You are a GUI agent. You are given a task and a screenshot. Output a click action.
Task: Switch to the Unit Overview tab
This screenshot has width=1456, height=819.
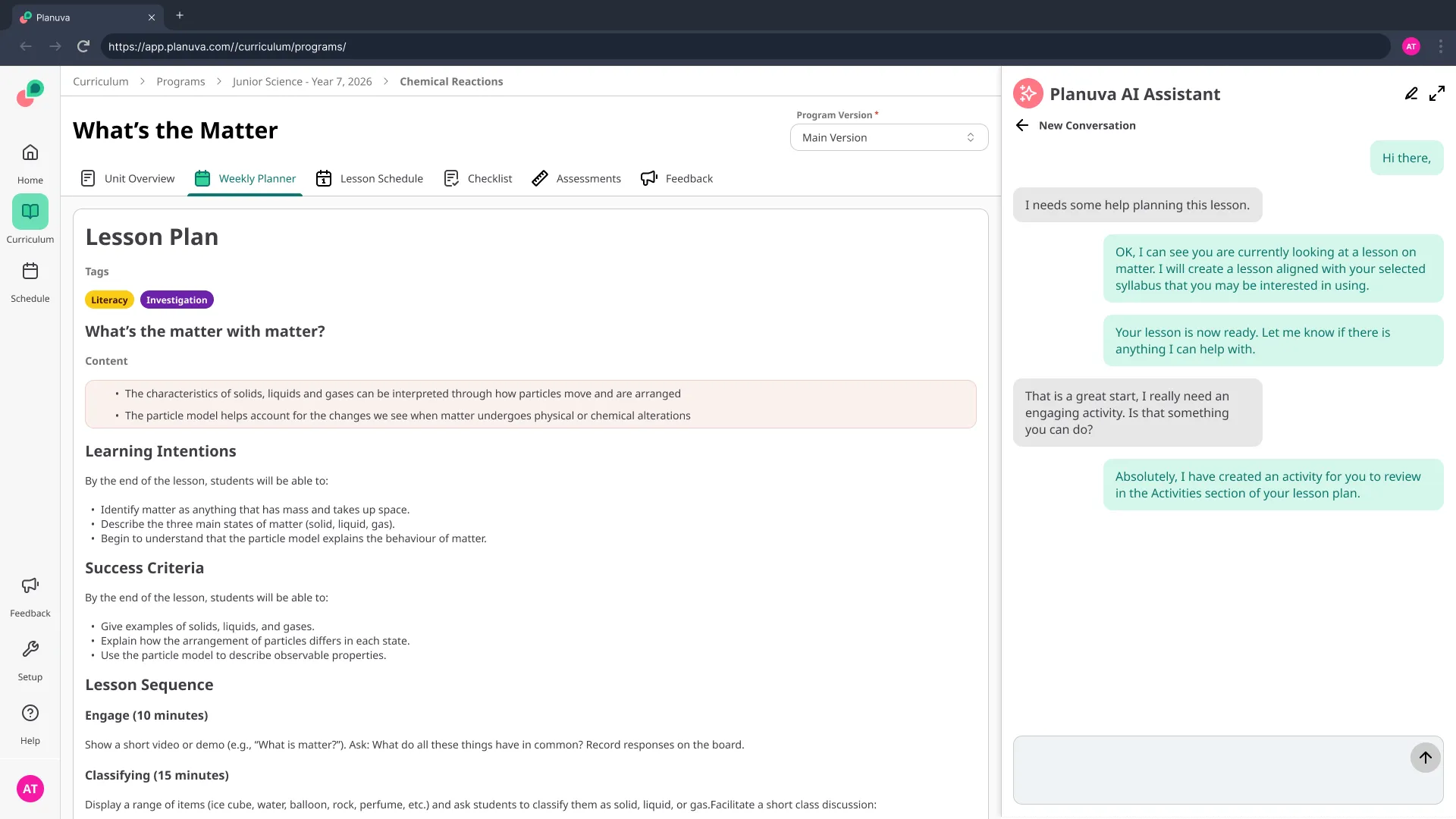[127, 179]
